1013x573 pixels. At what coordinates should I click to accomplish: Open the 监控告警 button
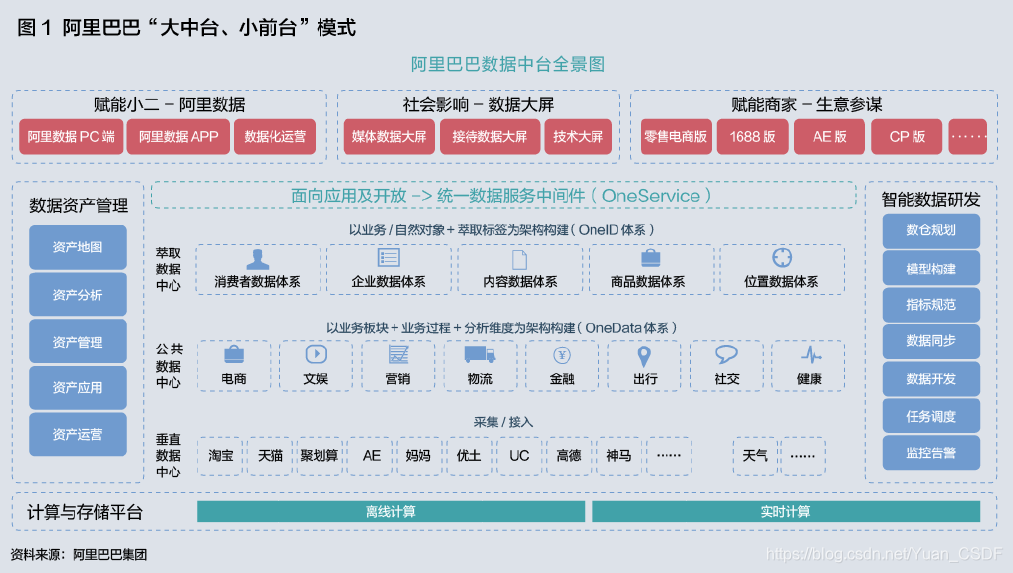(x=931, y=453)
